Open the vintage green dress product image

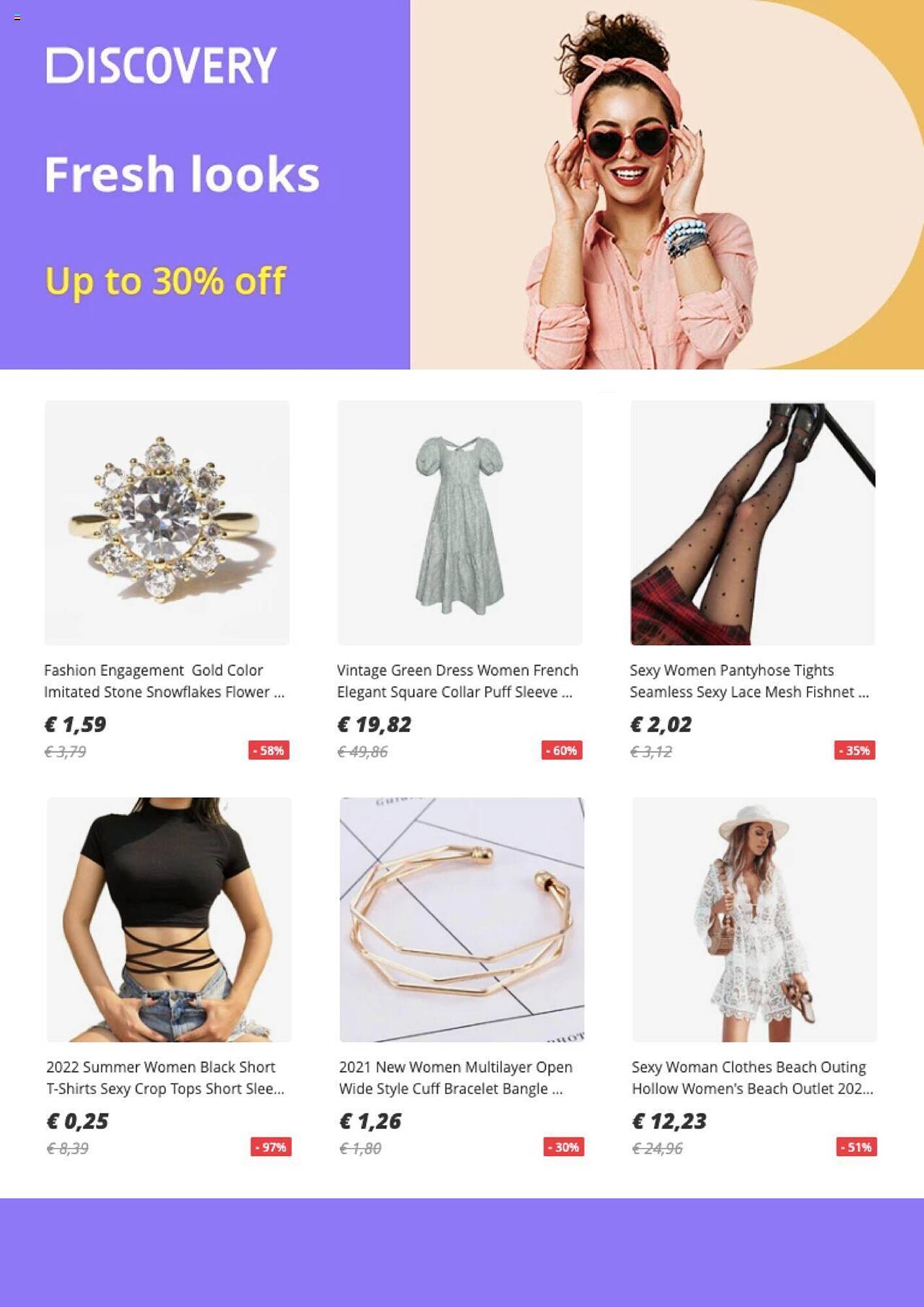(x=459, y=523)
